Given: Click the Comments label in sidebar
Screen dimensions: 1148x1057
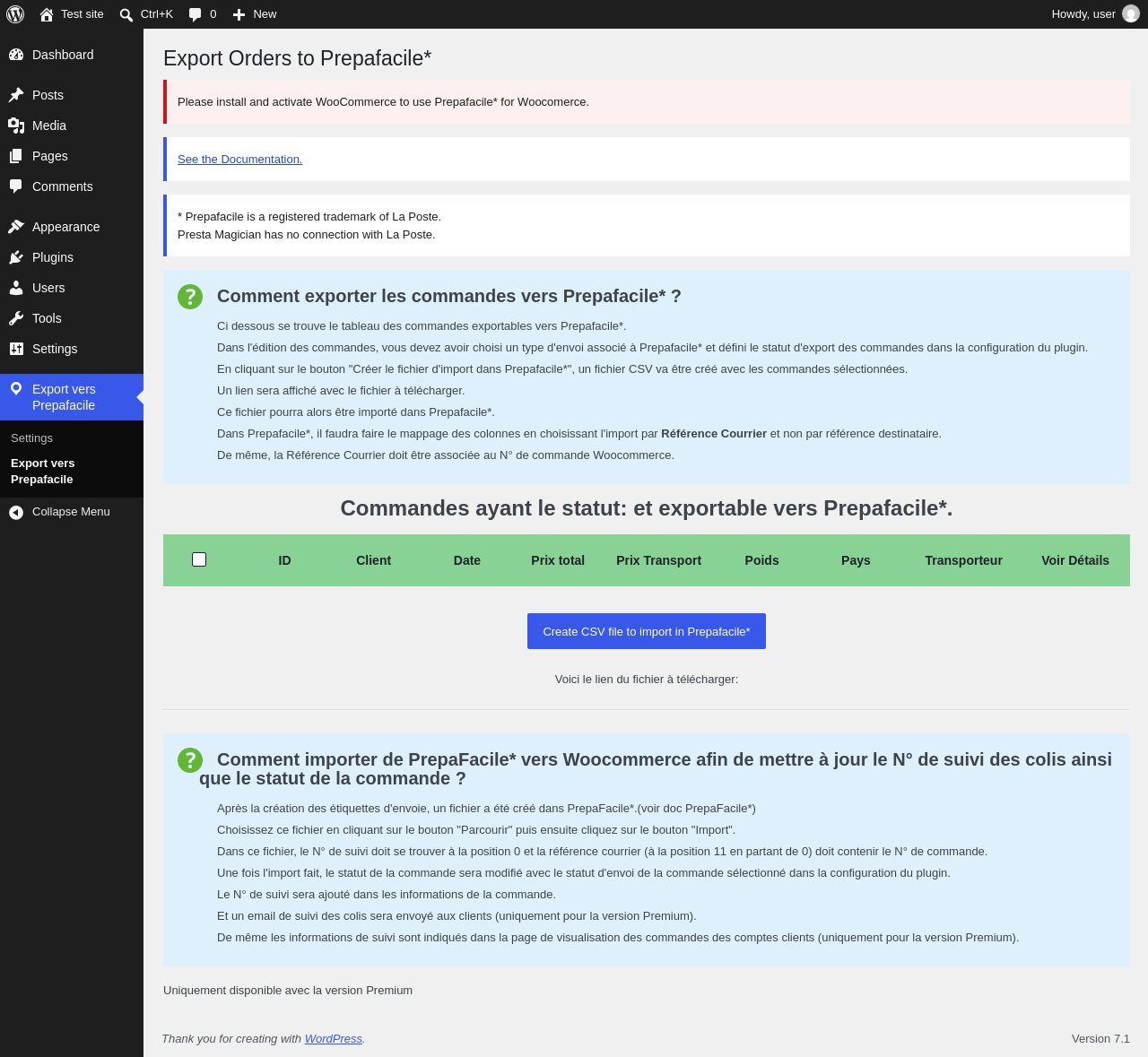Looking at the screenshot, I should pyautogui.click(x=63, y=186).
